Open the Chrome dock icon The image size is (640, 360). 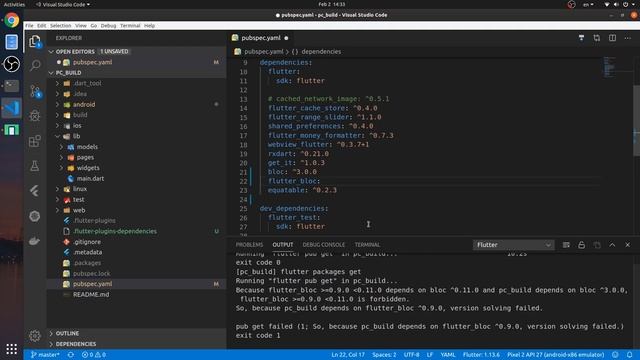click(x=11, y=20)
